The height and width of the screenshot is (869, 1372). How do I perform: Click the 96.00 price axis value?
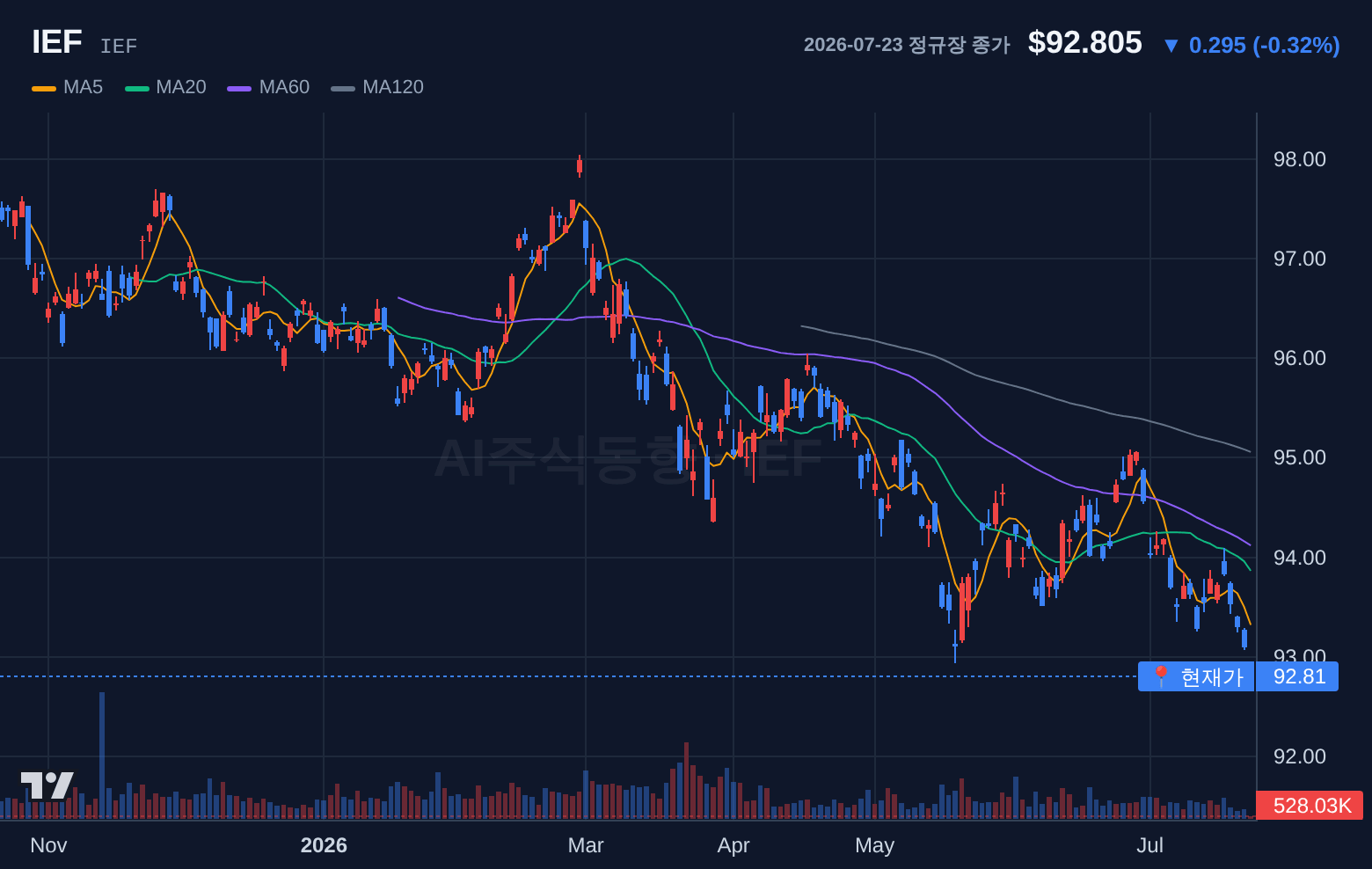pyautogui.click(x=1299, y=358)
